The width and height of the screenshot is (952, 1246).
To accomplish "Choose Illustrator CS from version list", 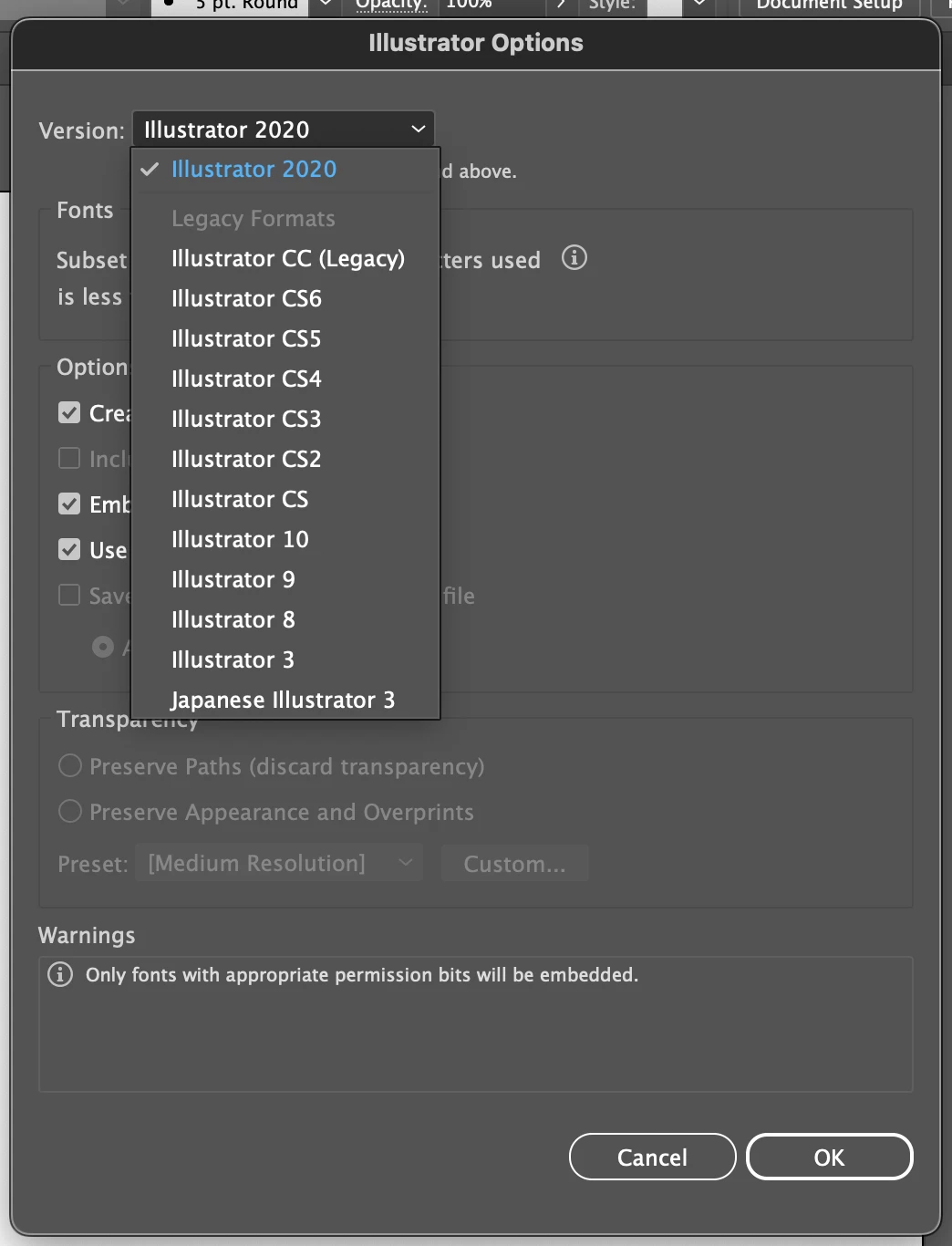I will click(285, 500).
